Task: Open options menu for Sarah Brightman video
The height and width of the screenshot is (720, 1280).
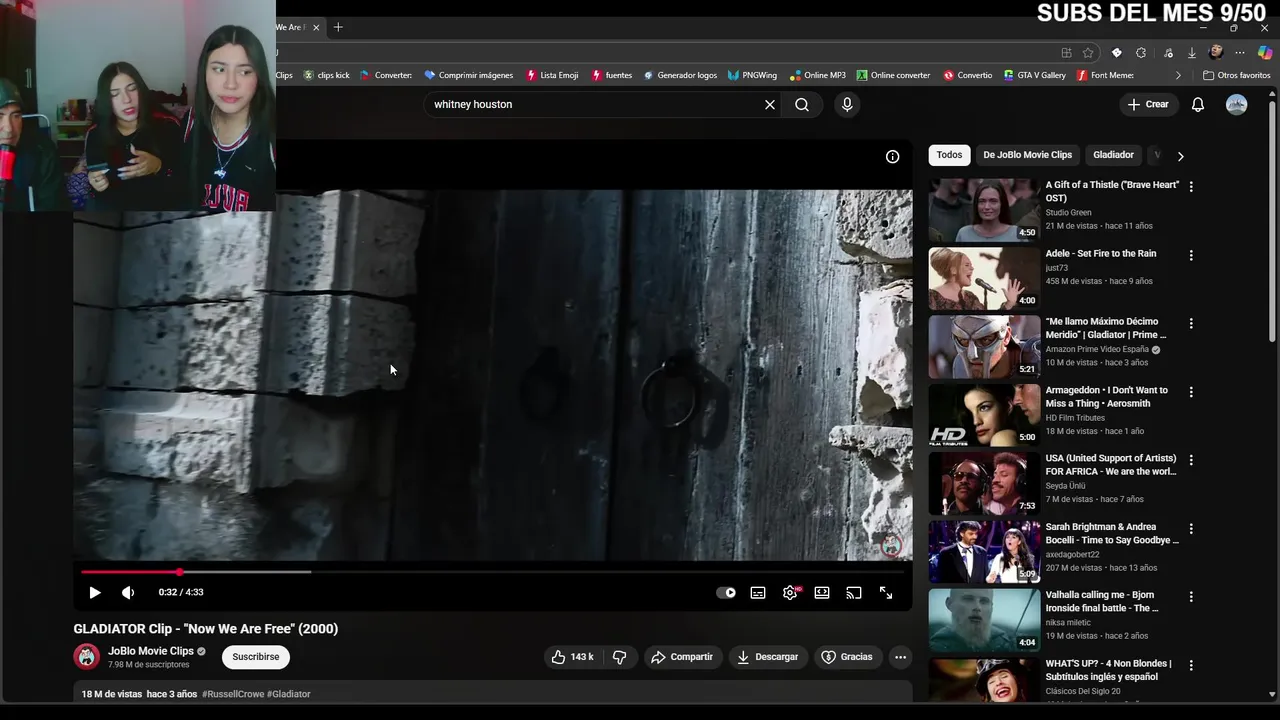Action: [1191, 528]
